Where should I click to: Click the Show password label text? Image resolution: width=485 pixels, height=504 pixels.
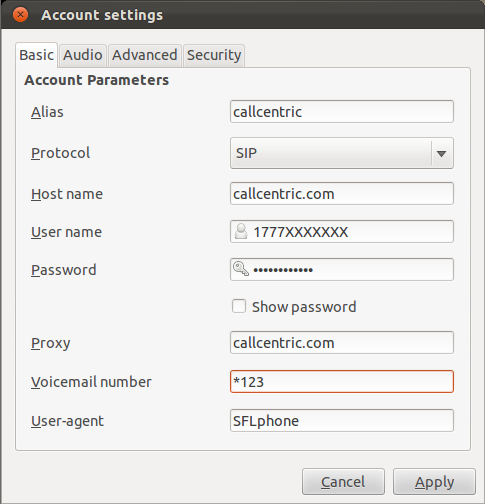pos(304,307)
